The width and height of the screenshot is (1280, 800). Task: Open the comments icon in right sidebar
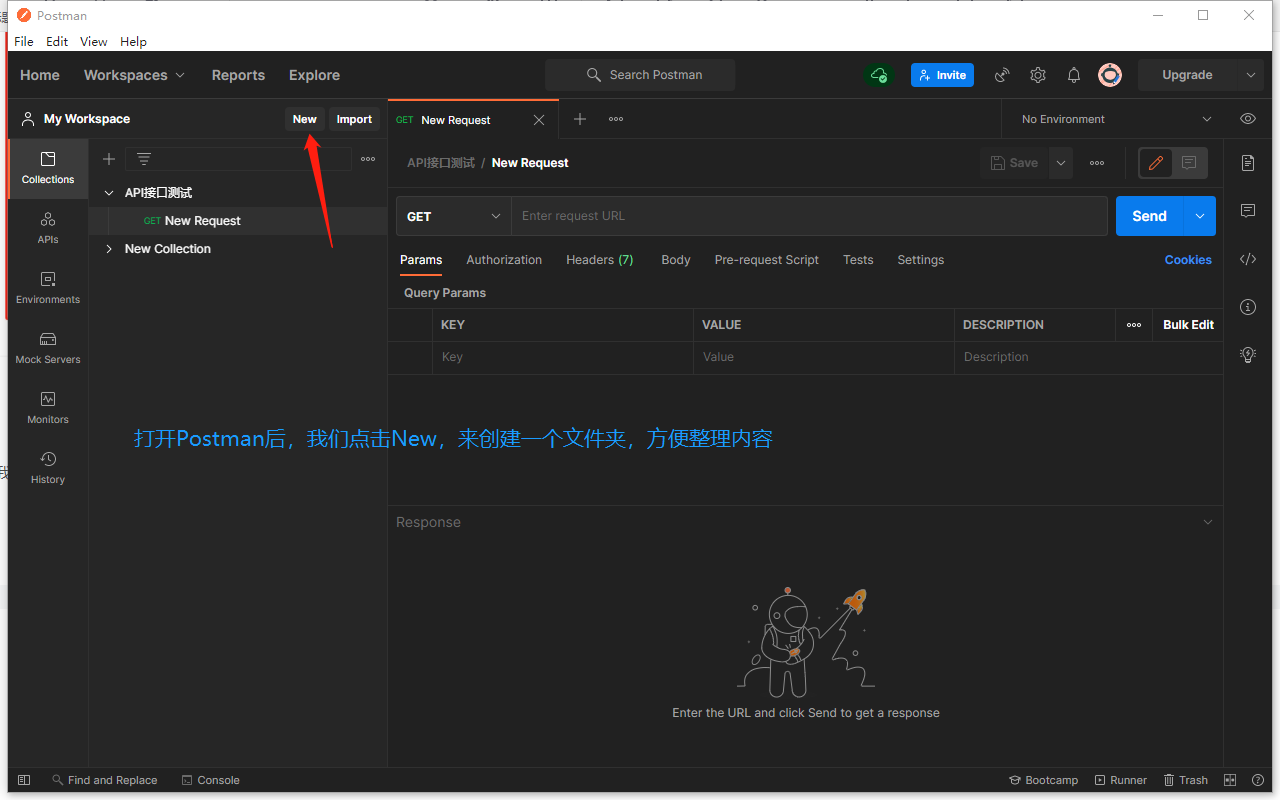click(x=1248, y=211)
